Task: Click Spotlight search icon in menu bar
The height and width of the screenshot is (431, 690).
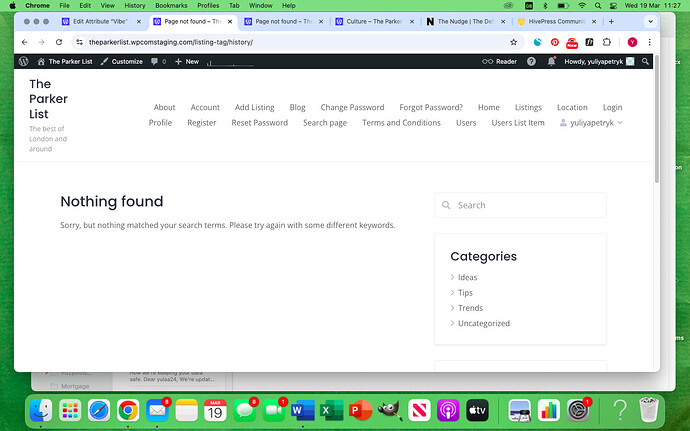Action: coord(598,6)
